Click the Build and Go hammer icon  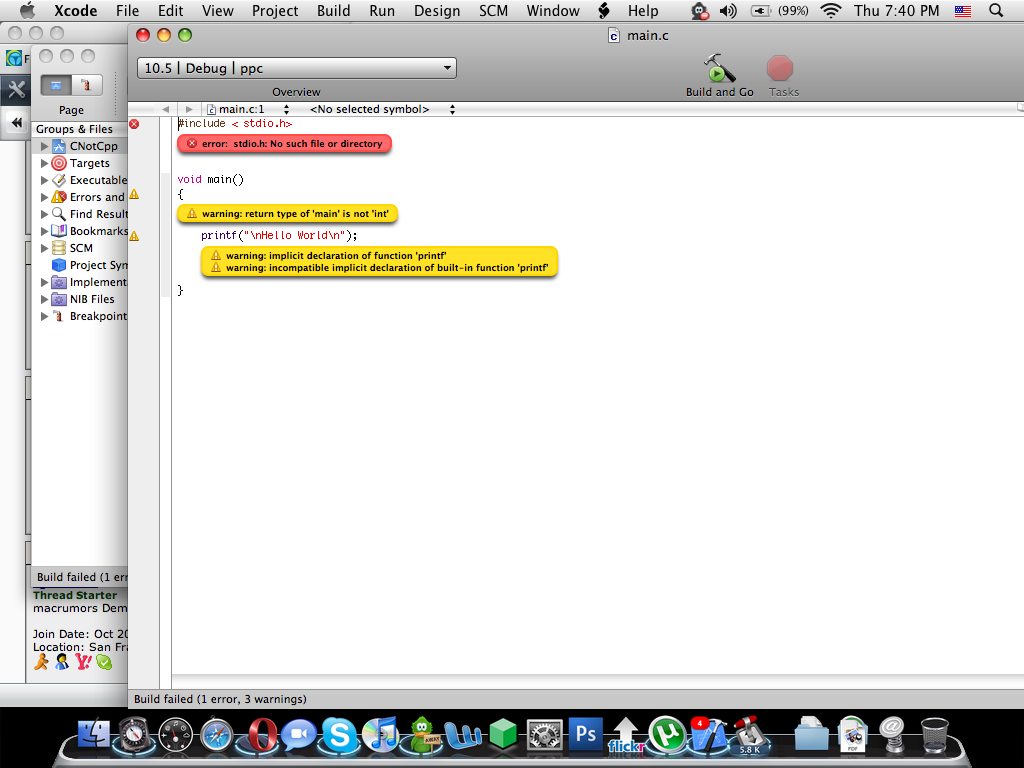click(x=719, y=69)
